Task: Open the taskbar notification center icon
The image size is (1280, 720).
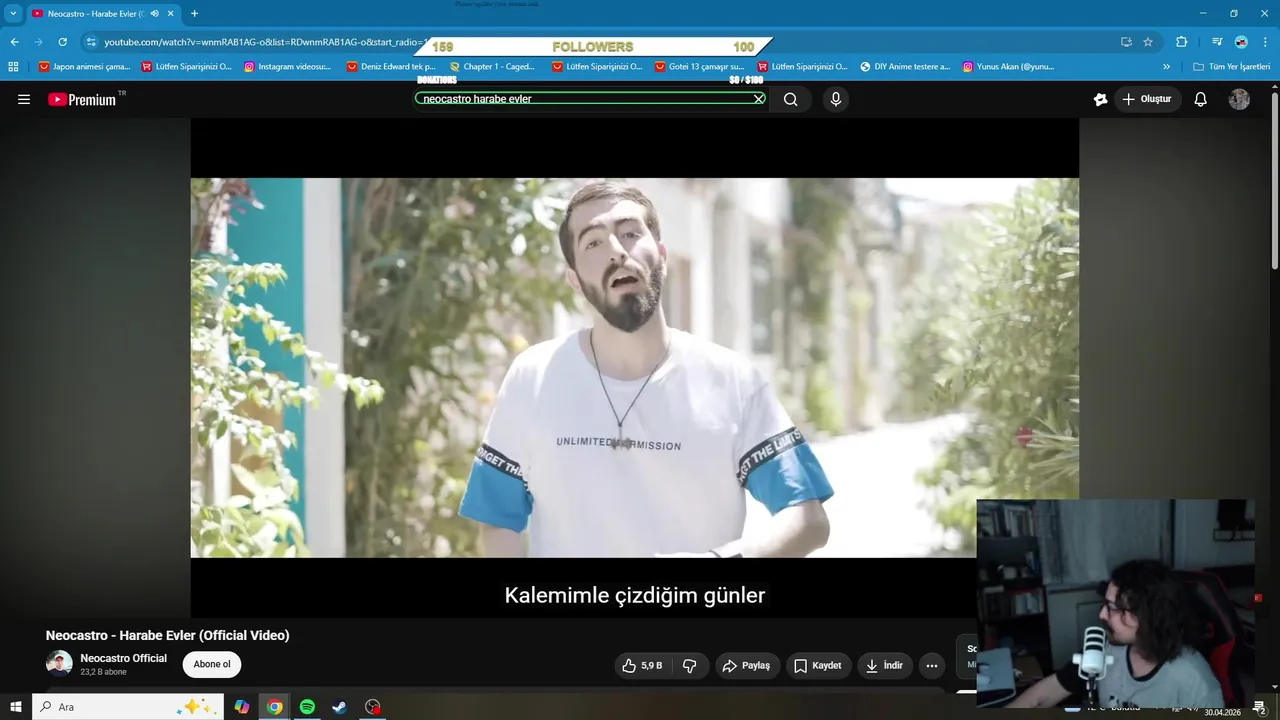Action: click(1260, 708)
